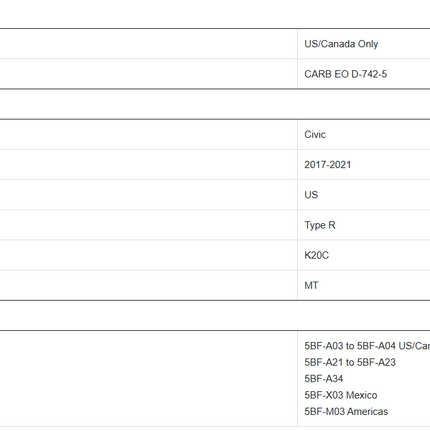Select the 5BF-X03 Mexico entry

(x=340, y=395)
